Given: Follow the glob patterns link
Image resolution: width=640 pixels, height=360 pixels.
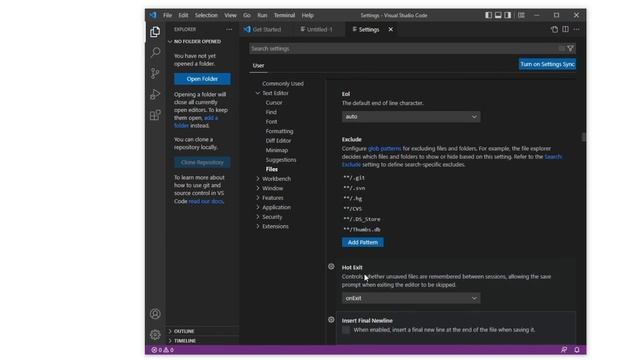Looking at the screenshot, I should point(384,149).
